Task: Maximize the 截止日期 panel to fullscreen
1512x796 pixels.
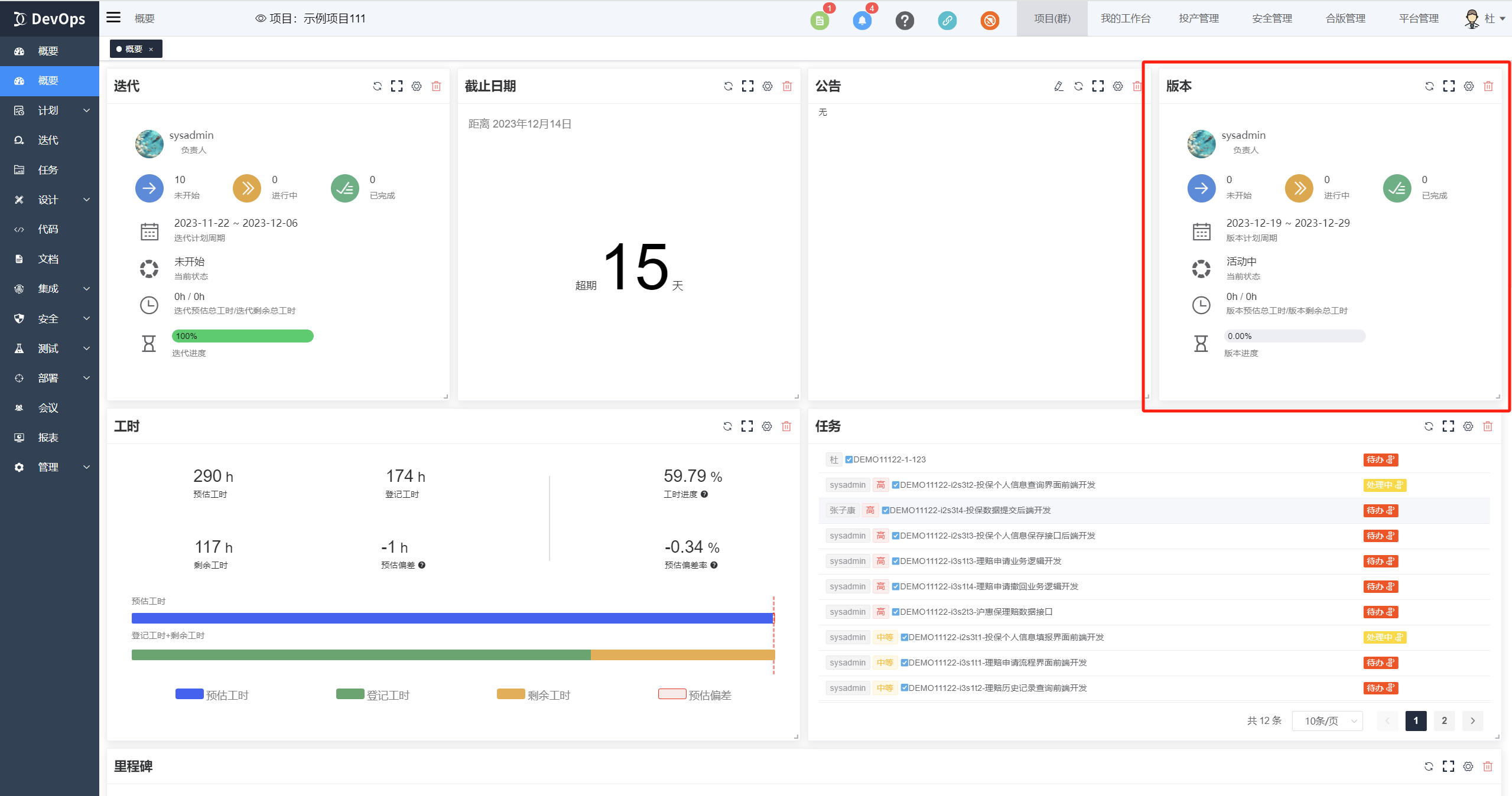Action: pyautogui.click(x=747, y=86)
